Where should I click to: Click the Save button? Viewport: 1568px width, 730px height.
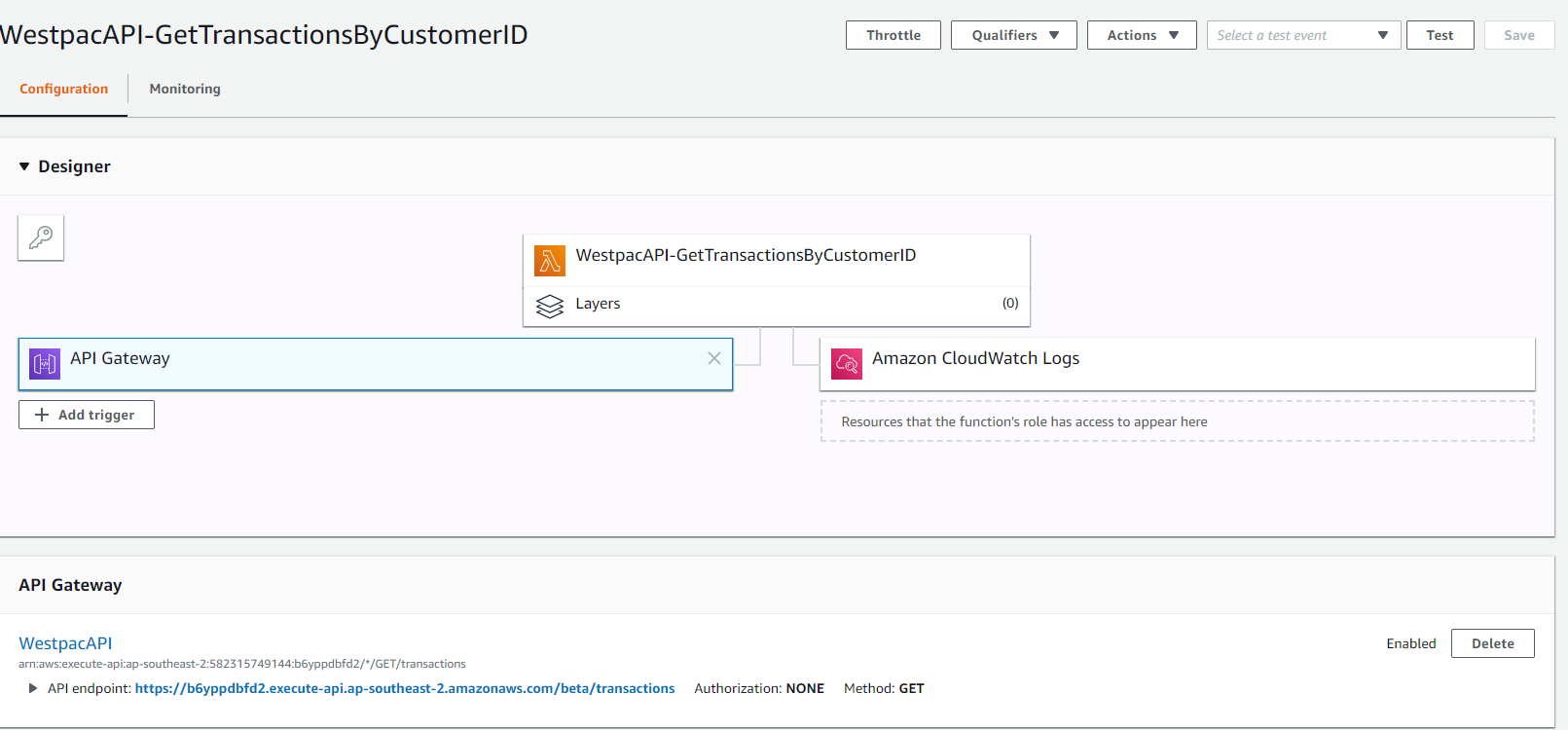1519,35
